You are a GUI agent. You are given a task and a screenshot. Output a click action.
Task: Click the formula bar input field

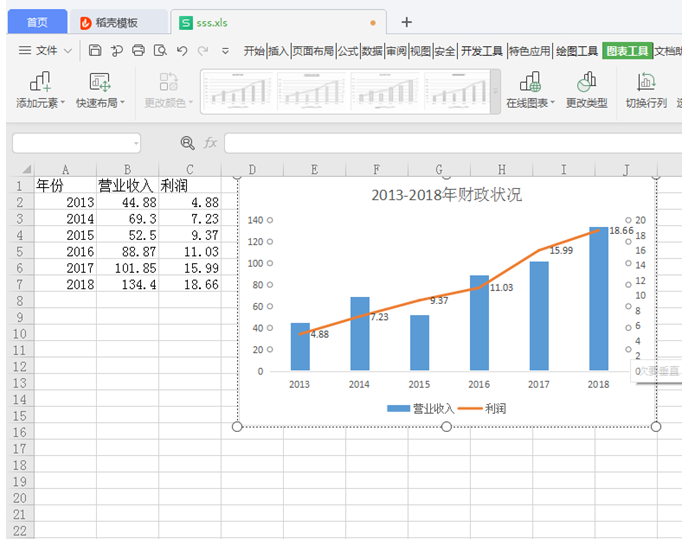[x=453, y=143]
